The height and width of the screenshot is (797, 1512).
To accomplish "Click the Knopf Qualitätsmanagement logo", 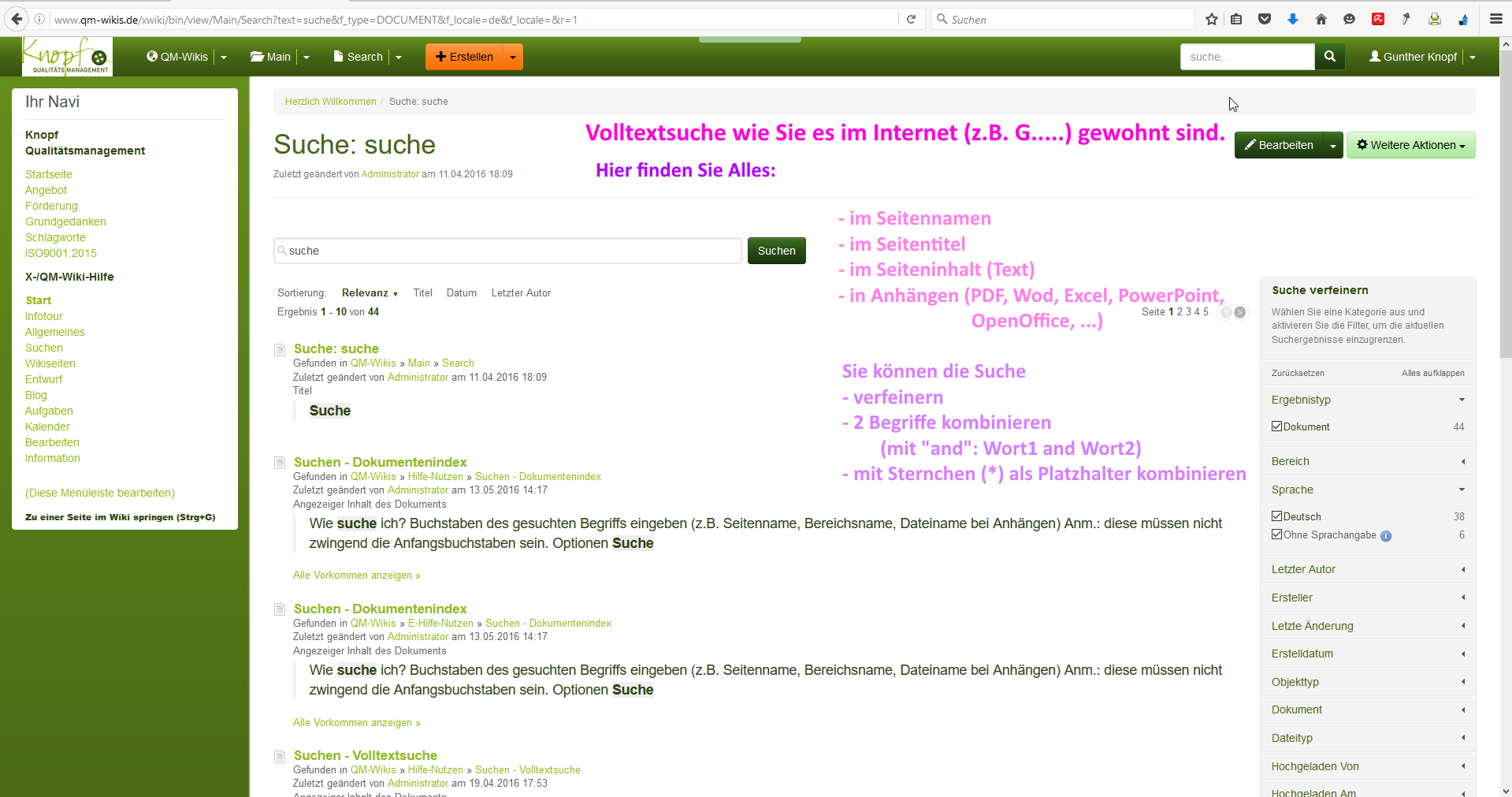I will 67,57.
